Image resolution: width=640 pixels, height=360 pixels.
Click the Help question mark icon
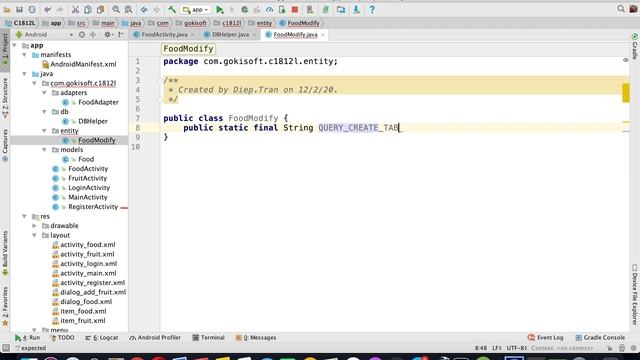coord(372,9)
